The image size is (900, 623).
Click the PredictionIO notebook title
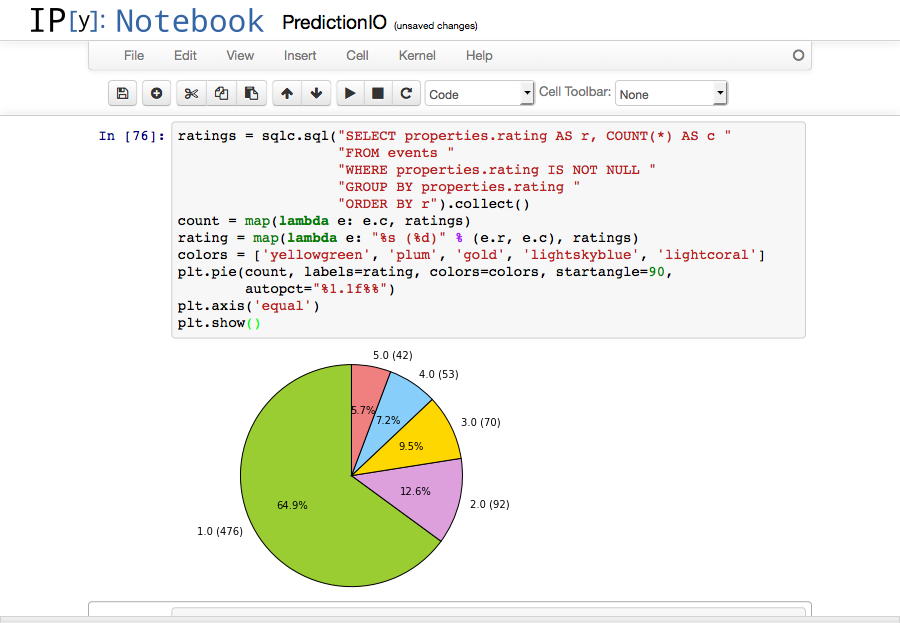tap(333, 23)
